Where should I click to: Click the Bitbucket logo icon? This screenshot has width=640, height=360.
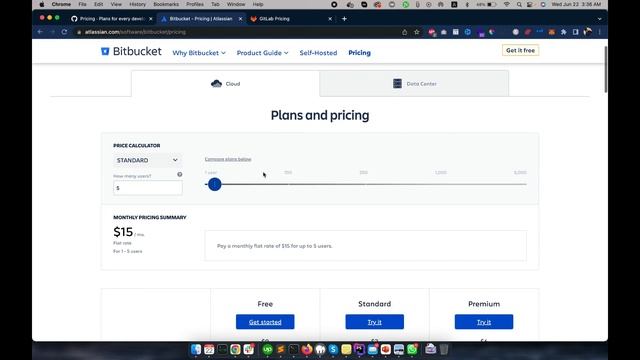coord(105,51)
